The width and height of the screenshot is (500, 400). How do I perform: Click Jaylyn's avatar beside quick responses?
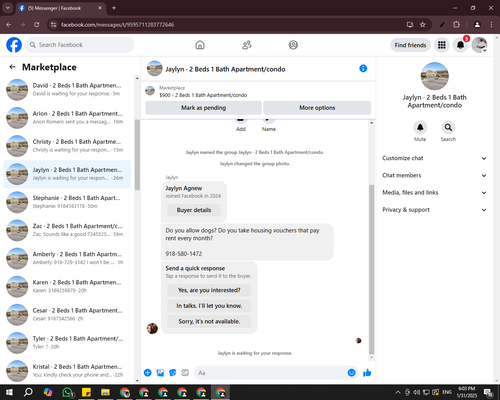coord(152,328)
